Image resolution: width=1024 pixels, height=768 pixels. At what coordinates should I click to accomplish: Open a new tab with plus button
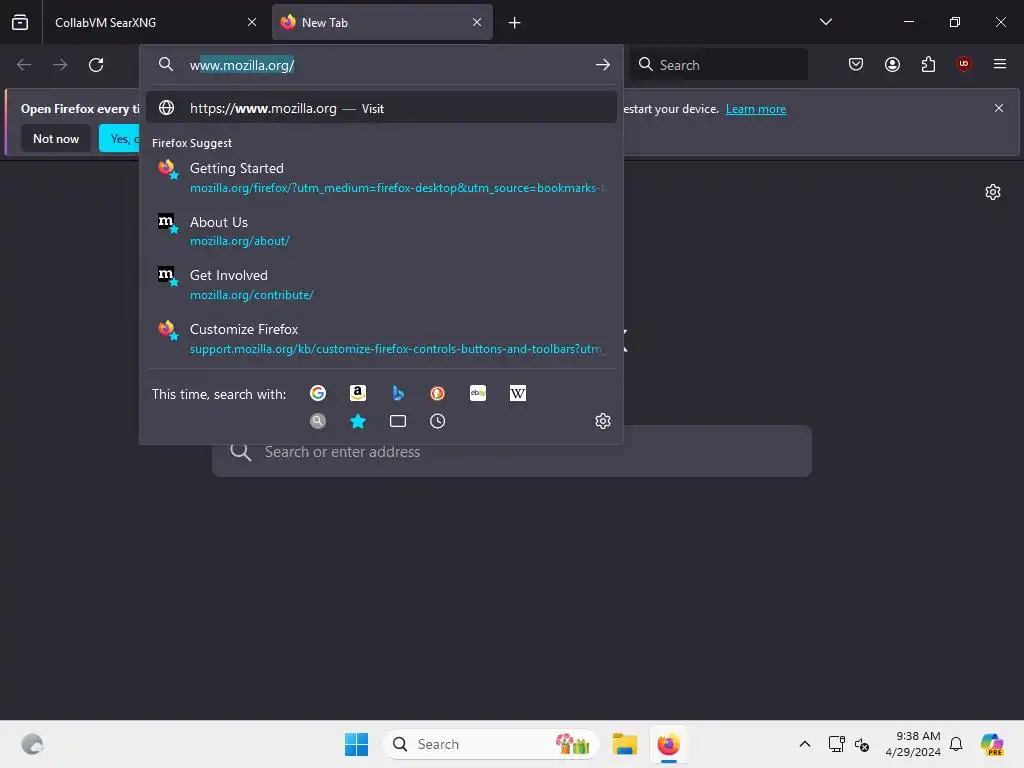515,23
